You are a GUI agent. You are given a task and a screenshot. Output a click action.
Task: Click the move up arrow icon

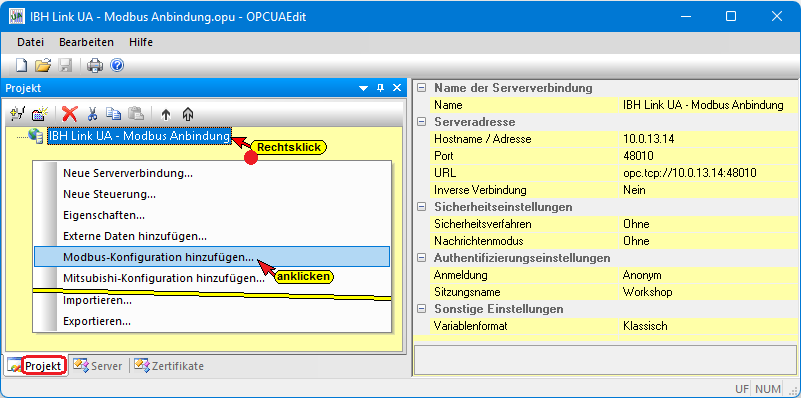pyautogui.click(x=166, y=114)
